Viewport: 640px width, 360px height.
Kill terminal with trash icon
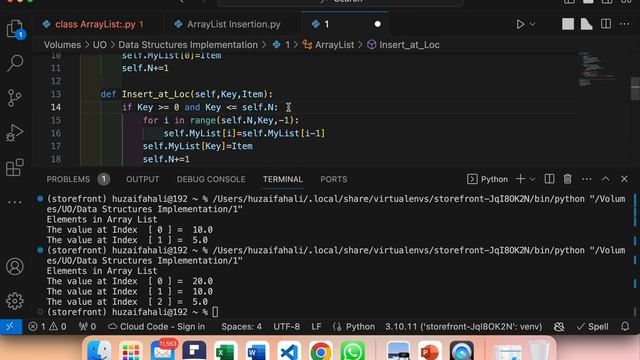point(567,179)
